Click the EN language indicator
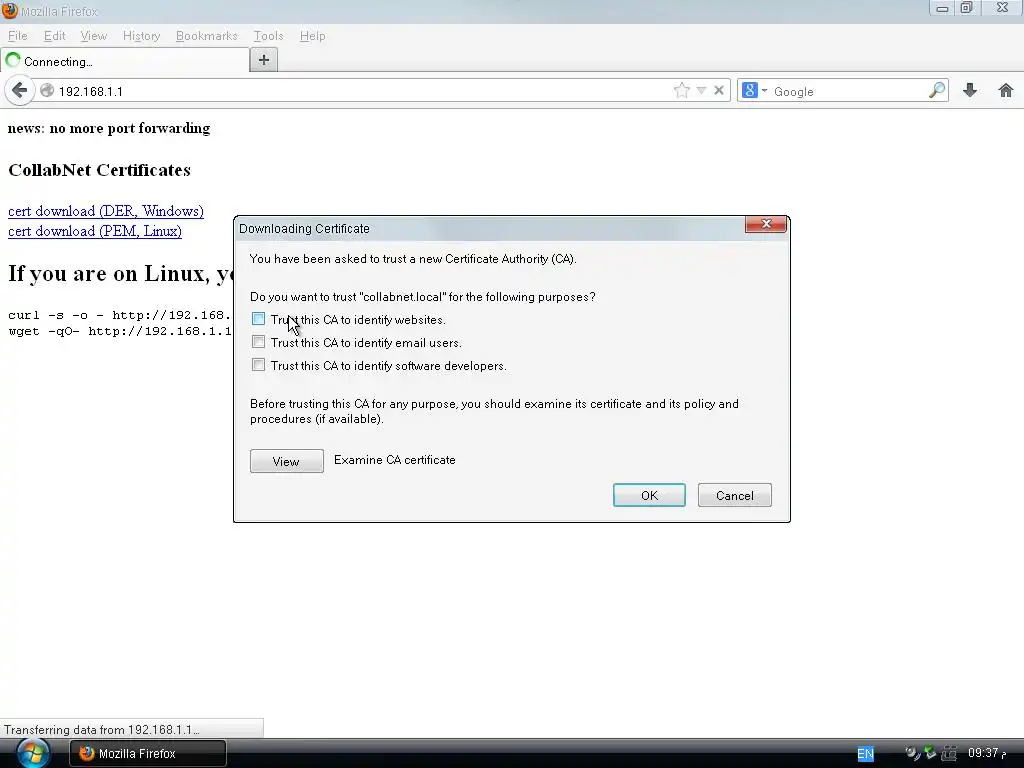This screenshot has height=768, width=1024. click(x=865, y=754)
